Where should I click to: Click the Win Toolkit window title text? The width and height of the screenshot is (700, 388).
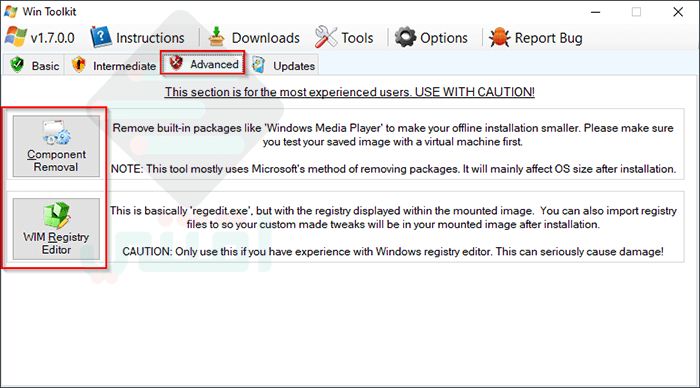pyautogui.click(x=49, y=12)
